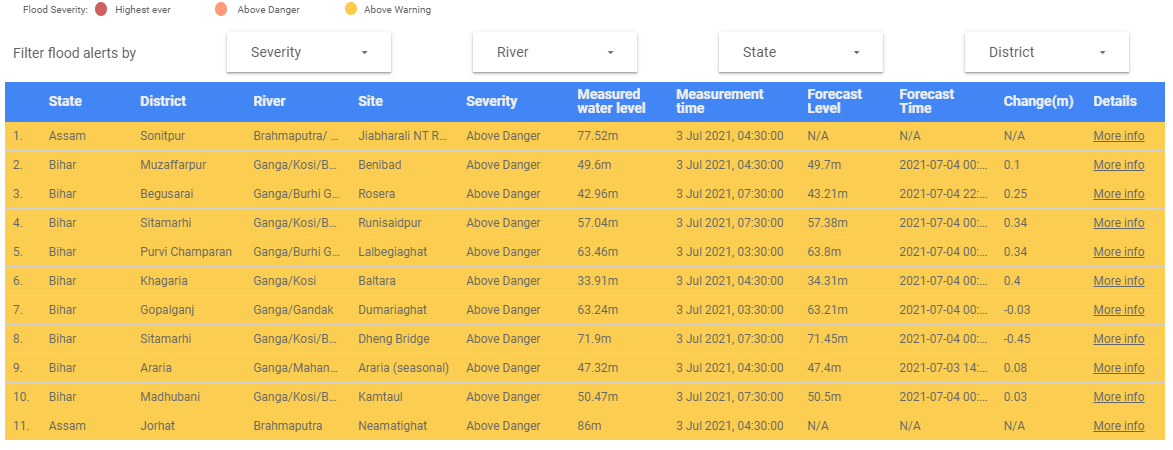Open More info for Sonitpur row

coord(1118,136)
